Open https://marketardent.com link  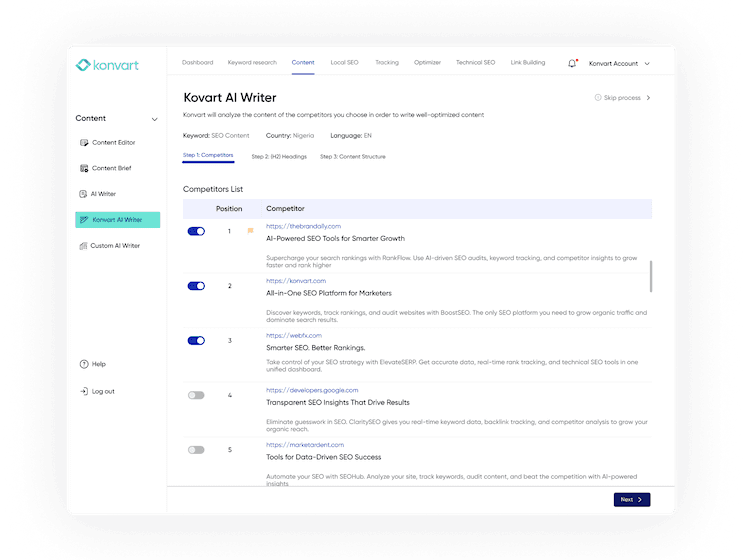click(305, 445)
